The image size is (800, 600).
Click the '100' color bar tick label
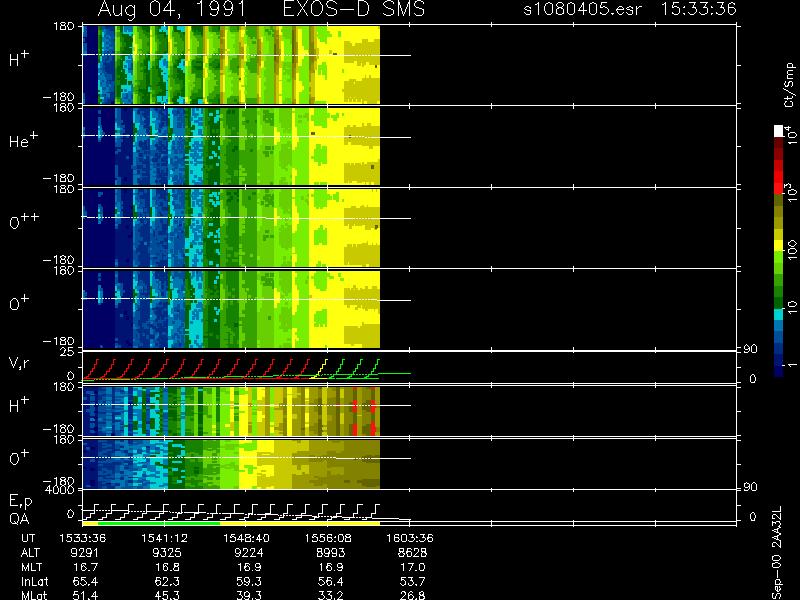[x=792, y=250]
